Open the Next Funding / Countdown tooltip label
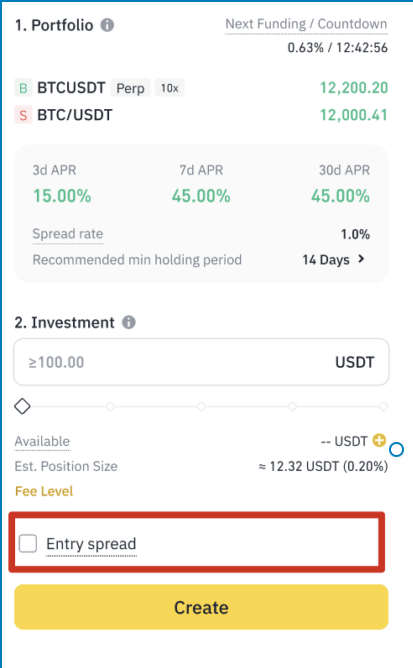 (306, 24)
